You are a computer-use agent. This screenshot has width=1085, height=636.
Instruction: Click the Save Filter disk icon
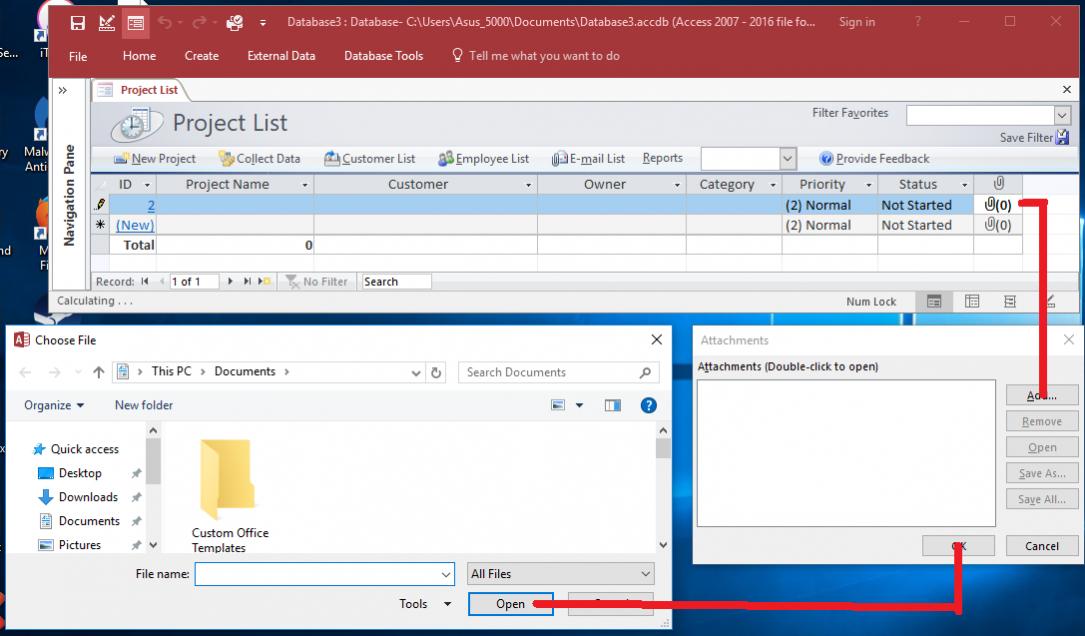click(1062, 137)
